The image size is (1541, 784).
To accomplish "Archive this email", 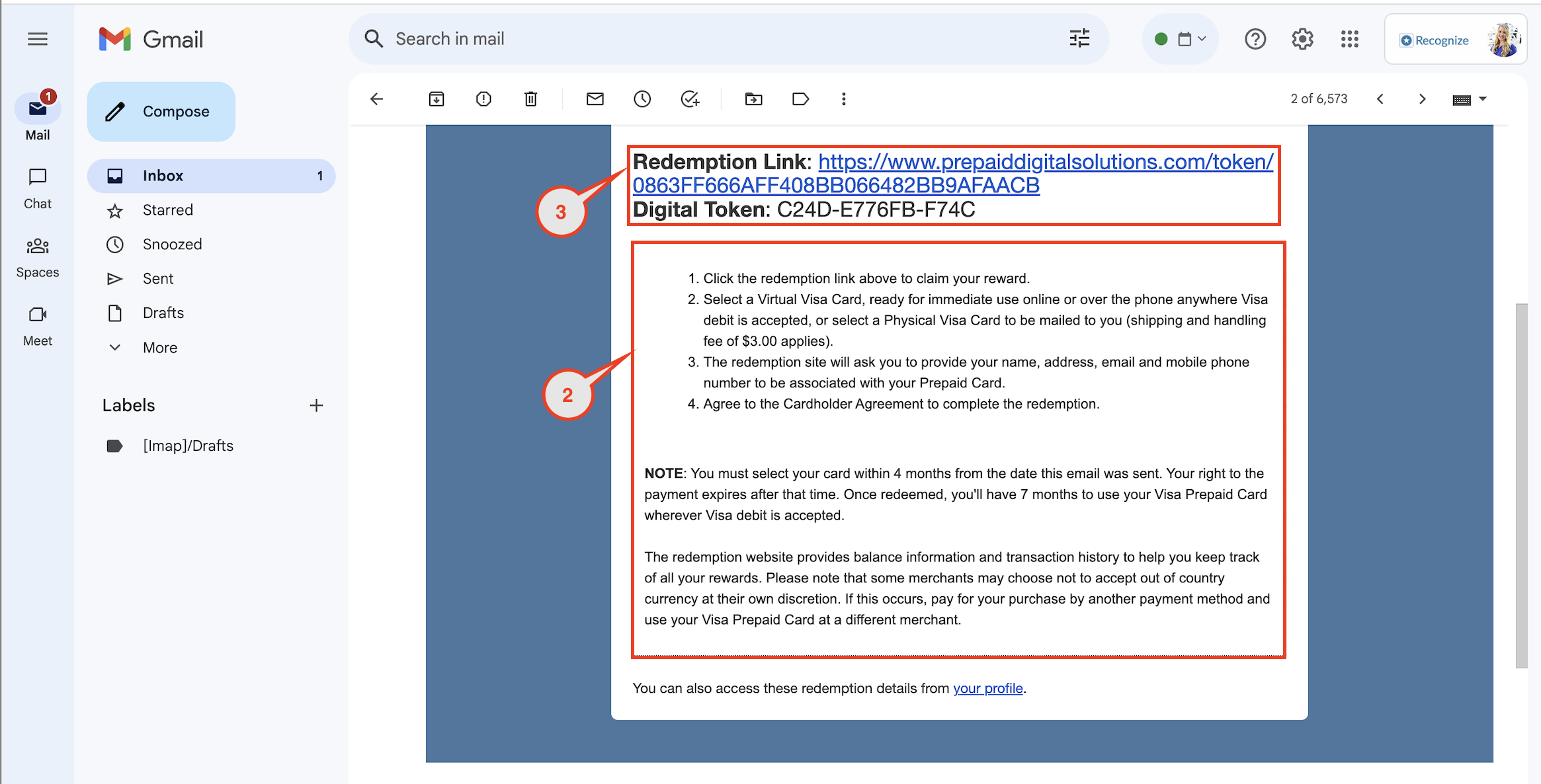I will click(437, 99).
